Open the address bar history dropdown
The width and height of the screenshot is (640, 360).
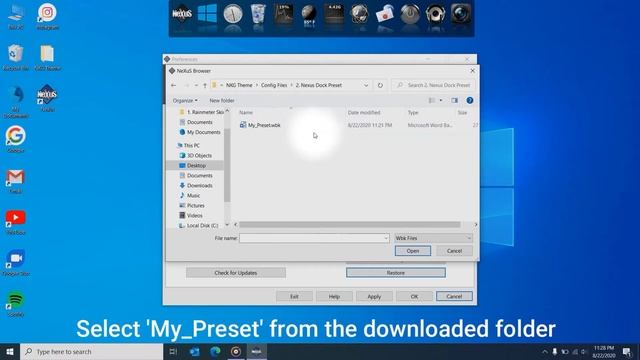(366, 85)
